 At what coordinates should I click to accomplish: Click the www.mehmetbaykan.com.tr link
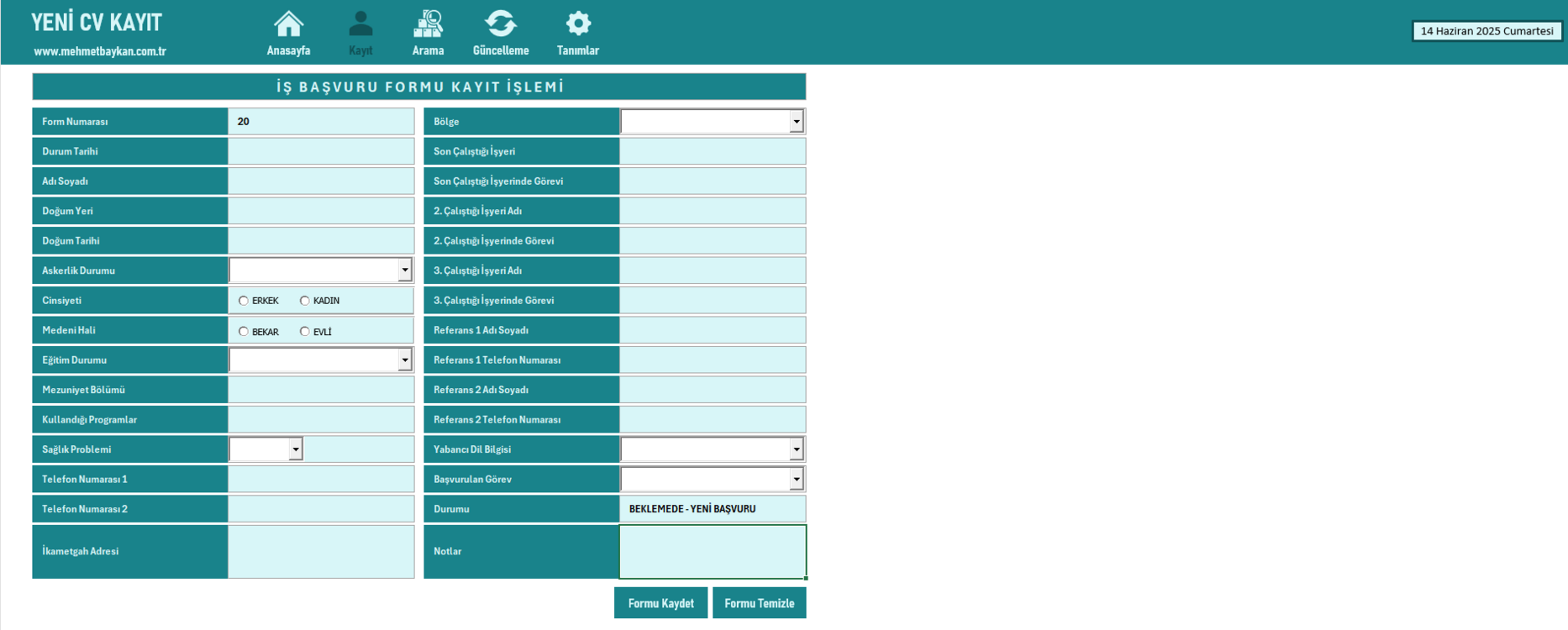100,51
